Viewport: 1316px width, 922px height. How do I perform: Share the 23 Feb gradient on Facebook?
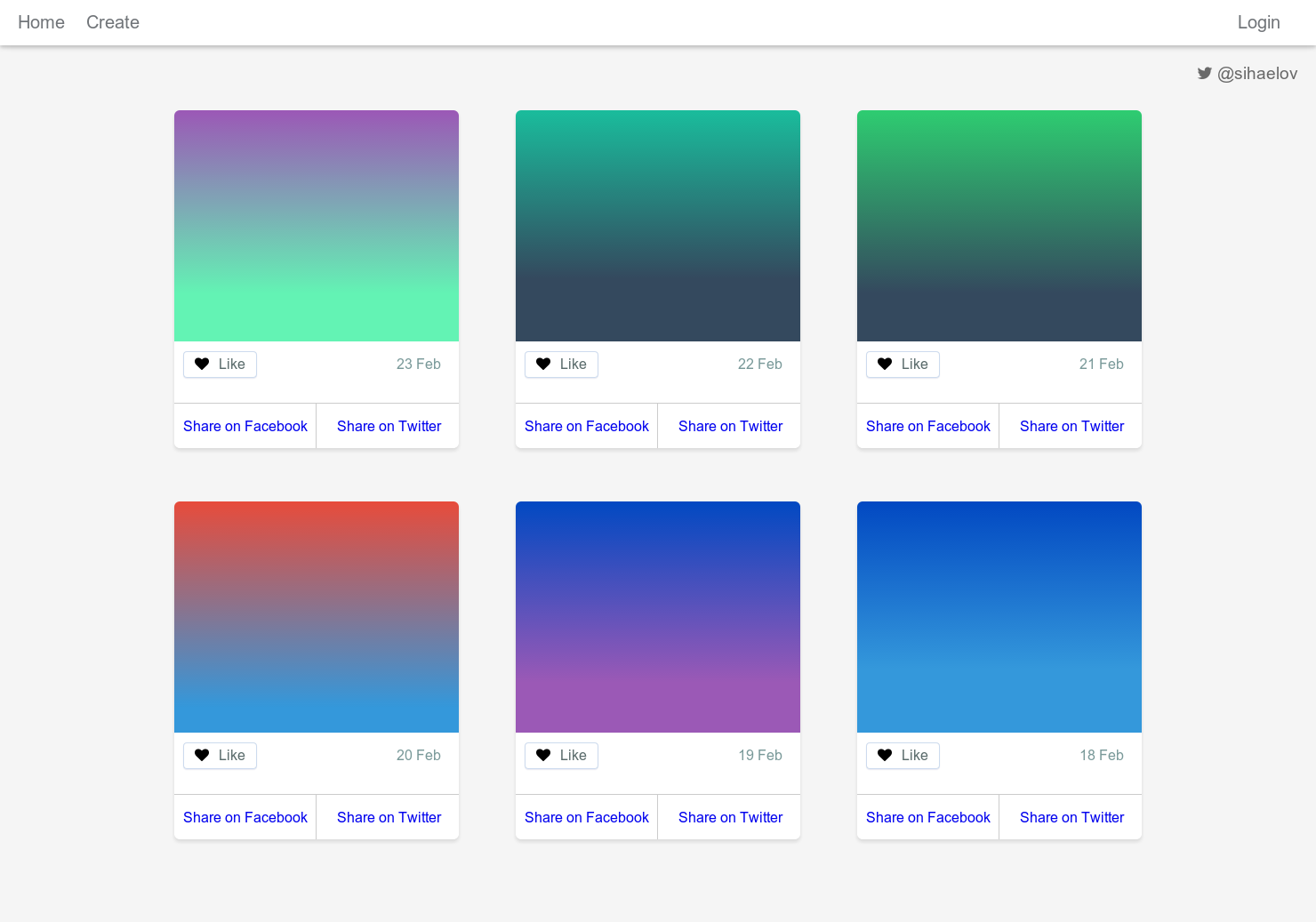245,426
